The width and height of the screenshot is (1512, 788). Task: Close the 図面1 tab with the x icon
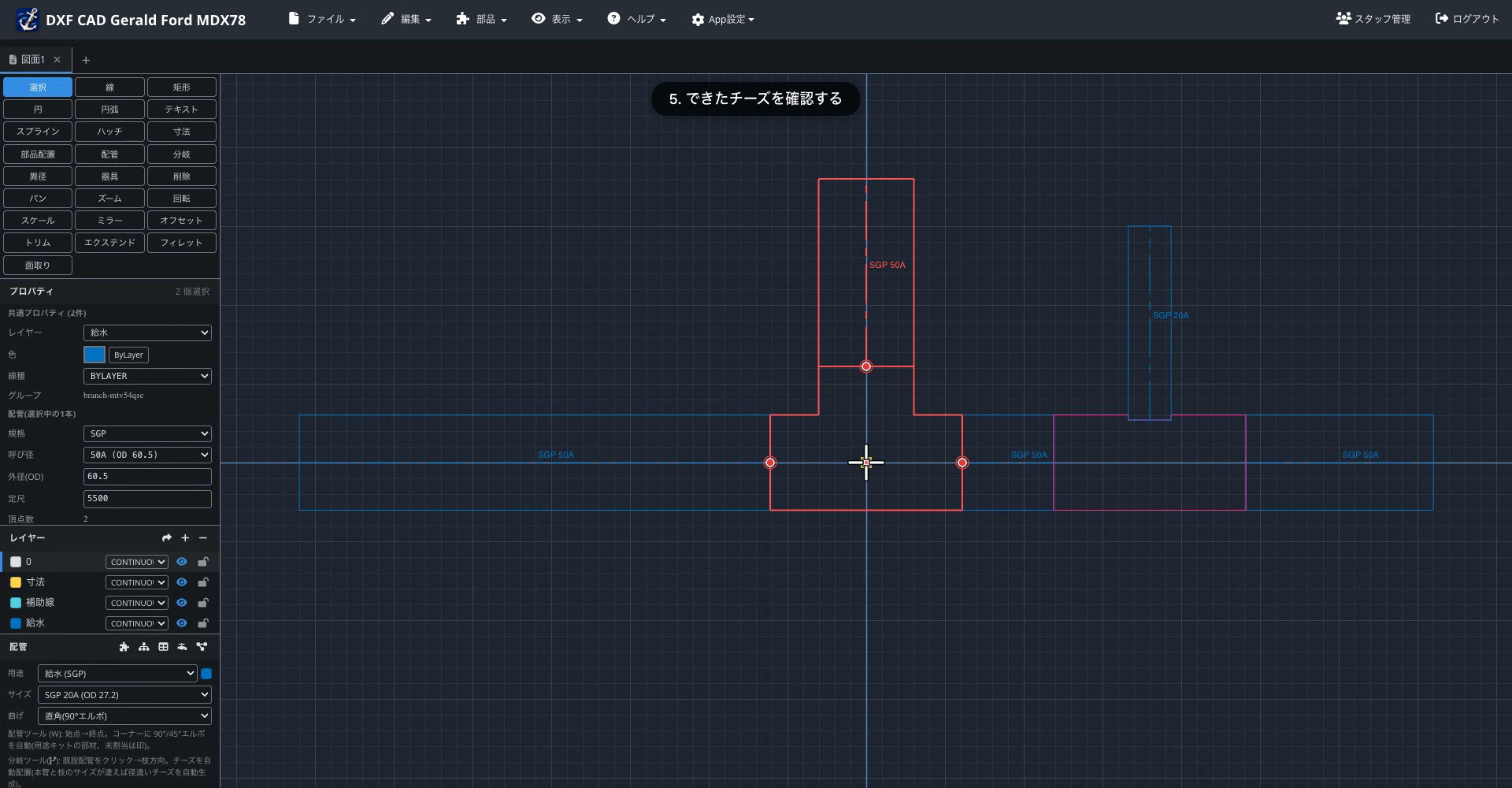57,60
